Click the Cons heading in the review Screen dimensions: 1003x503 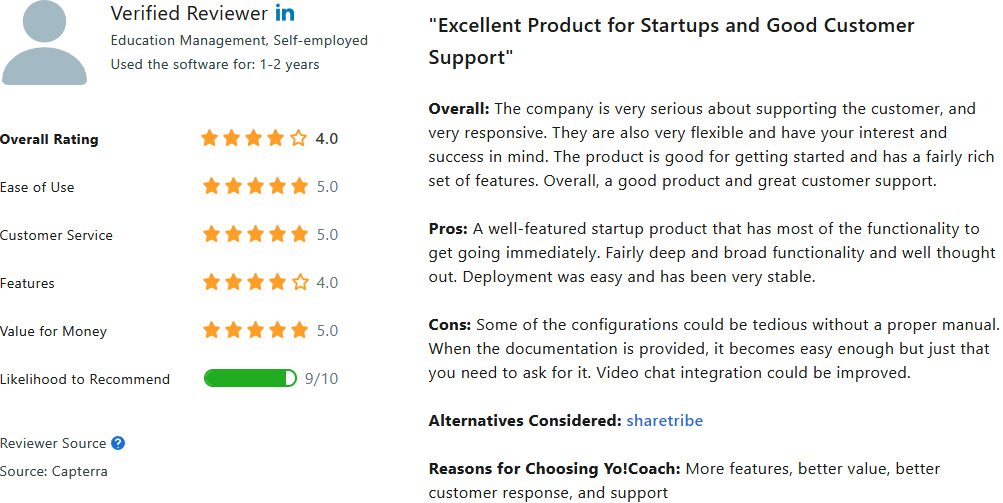[450, 324]
